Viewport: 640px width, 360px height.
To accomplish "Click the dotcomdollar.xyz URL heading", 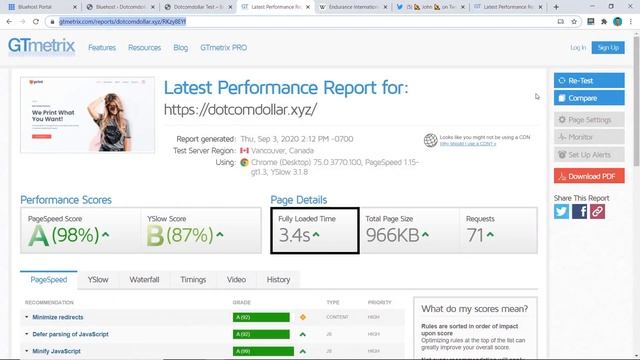I will pos(240,110).
